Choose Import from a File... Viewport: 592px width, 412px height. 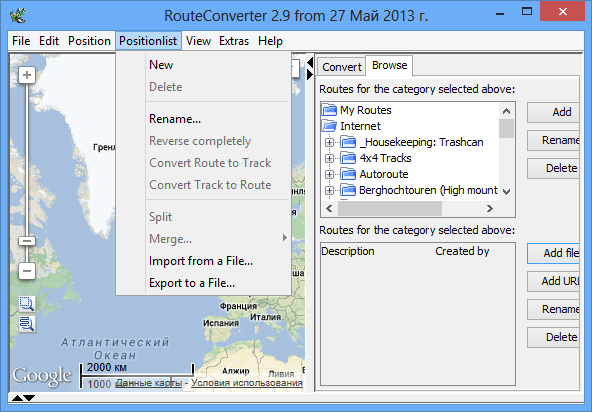coord(204,261)
